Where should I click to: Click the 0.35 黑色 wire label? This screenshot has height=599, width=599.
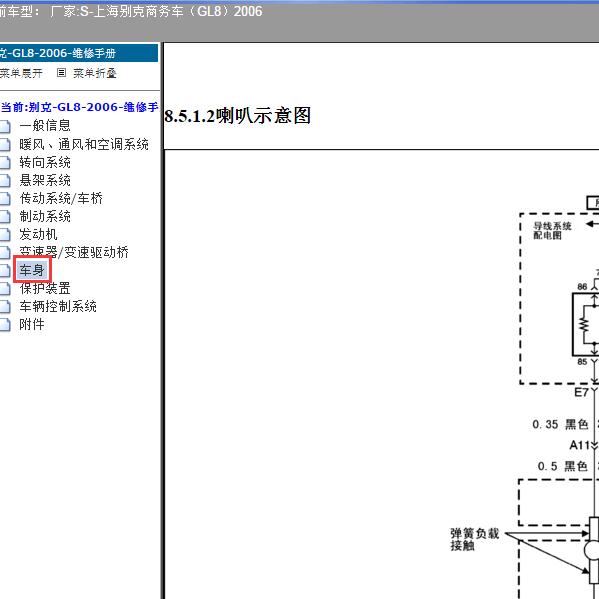(x=560, y=424)
